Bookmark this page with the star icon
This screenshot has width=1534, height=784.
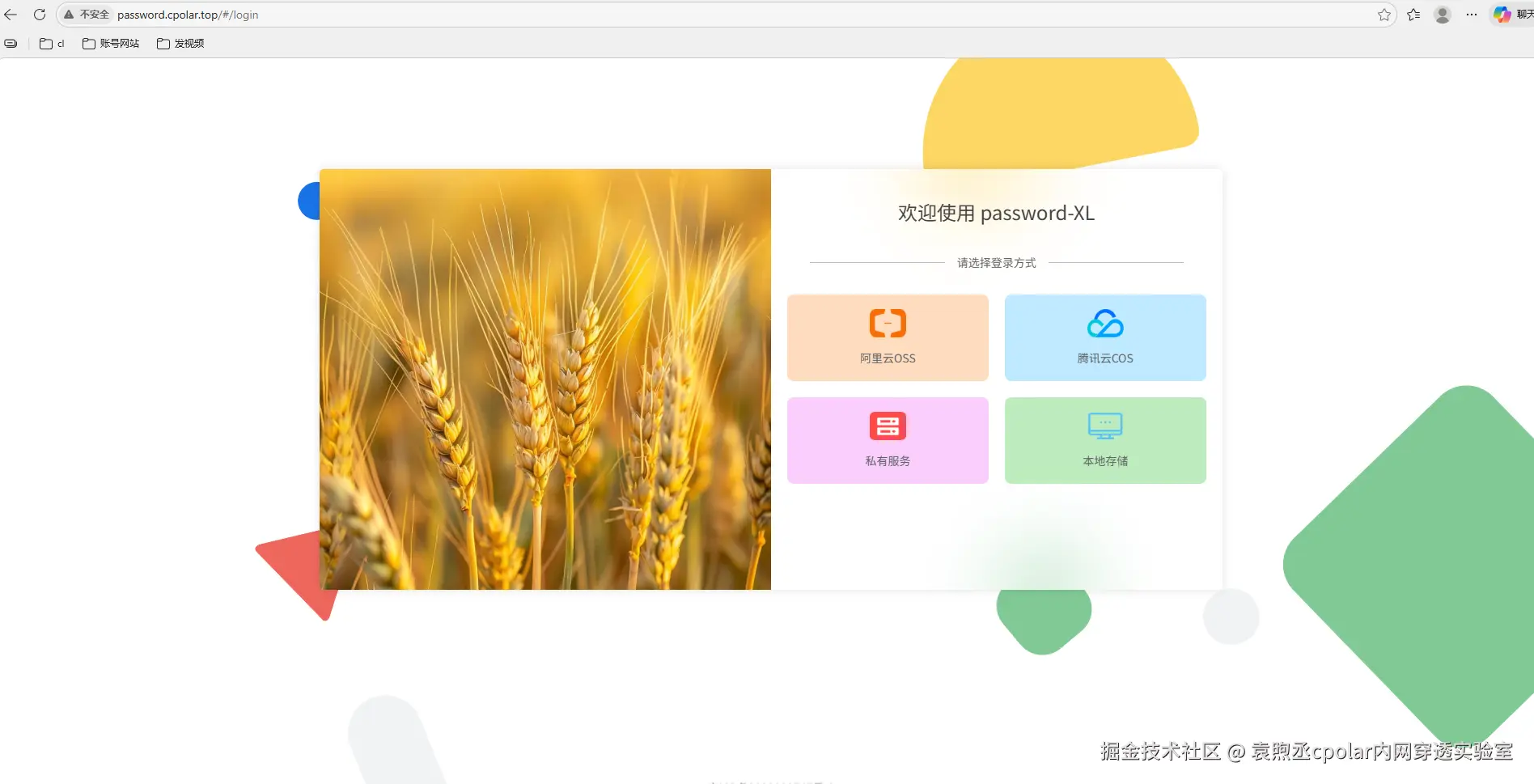1384,15
